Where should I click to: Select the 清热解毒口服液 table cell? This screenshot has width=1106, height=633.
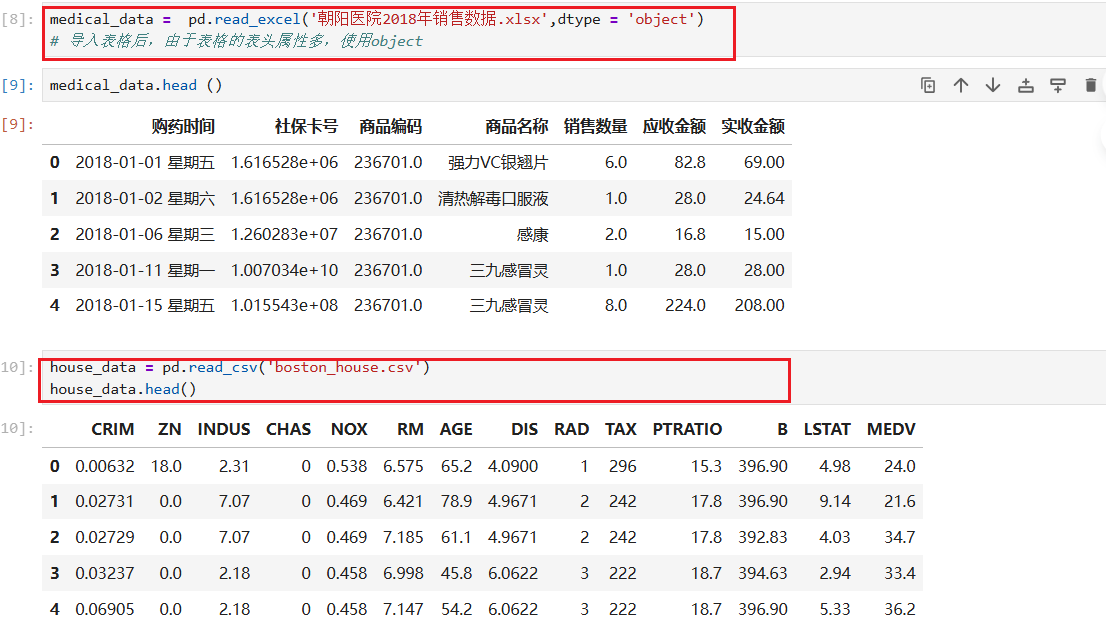coord(493,198)
